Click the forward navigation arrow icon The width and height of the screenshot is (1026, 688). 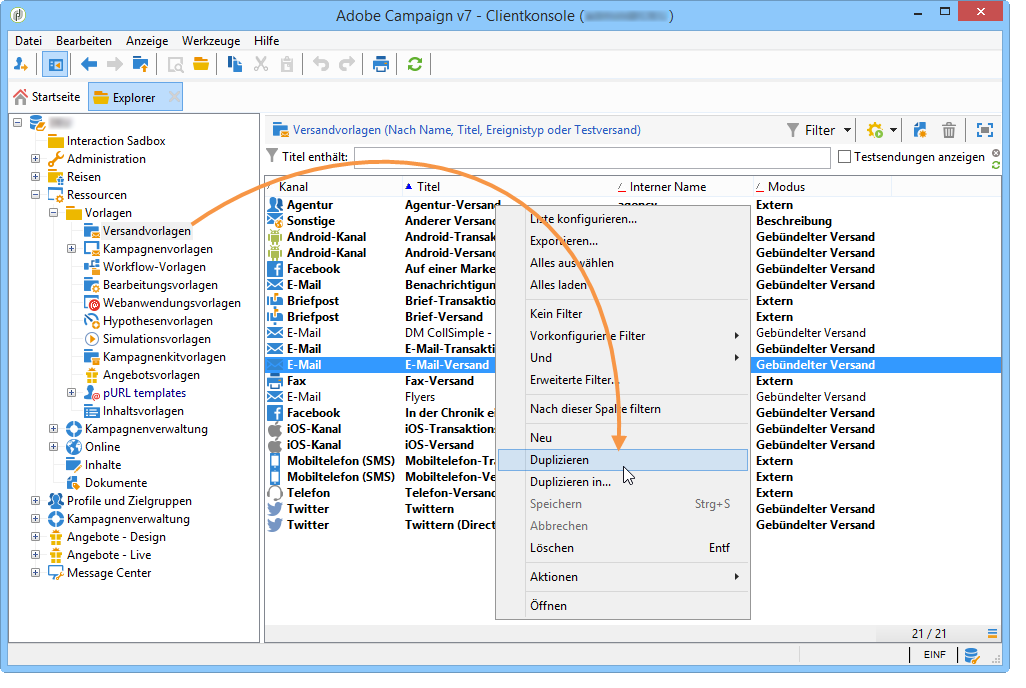point(115,65)
